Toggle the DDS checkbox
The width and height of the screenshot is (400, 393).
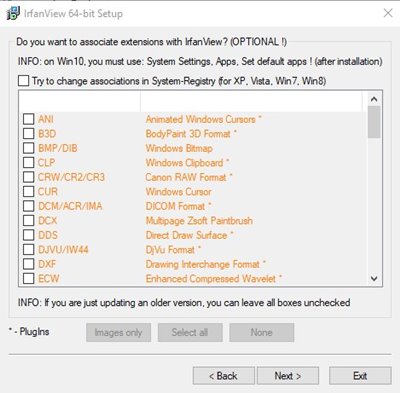pyautogui.click(x=29, y=235)
